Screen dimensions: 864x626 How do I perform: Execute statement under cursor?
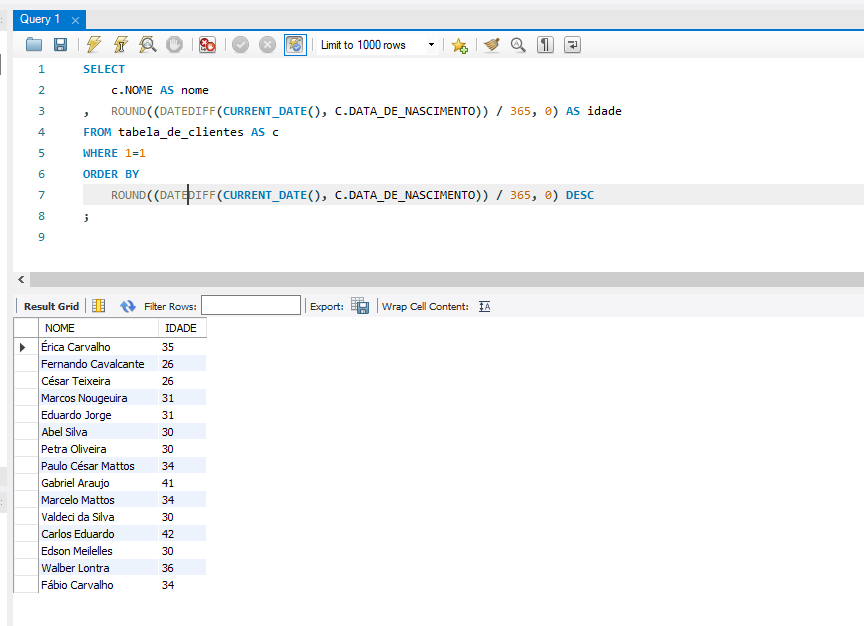point(120,45)
